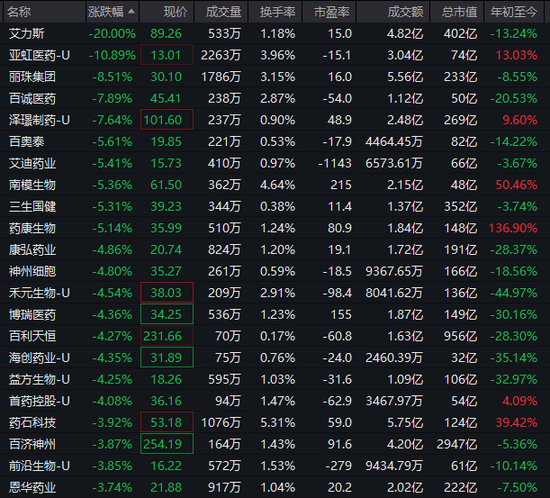The image size is (550, 498).
Task: Click the 39.42% year-to-date value
Action: pos(516,423)
